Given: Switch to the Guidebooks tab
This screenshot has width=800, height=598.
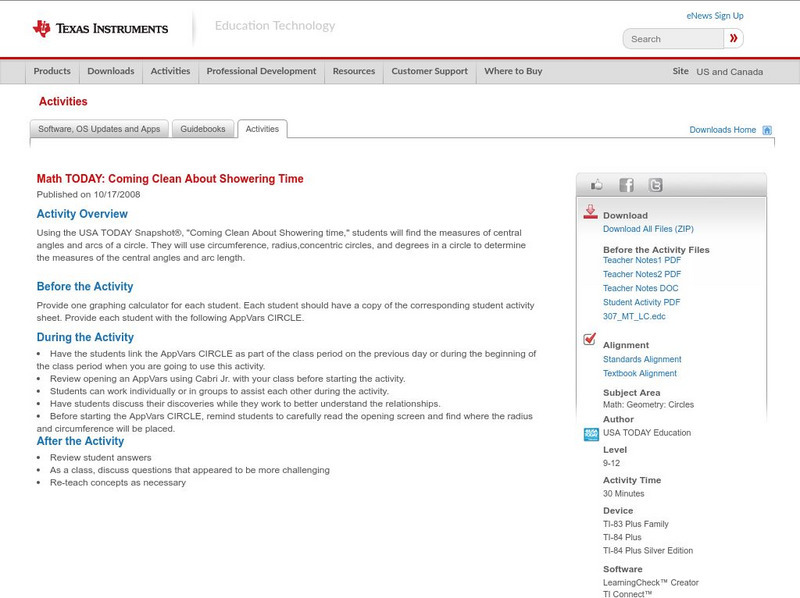Looking at the screenshot, I should point(203,129).
